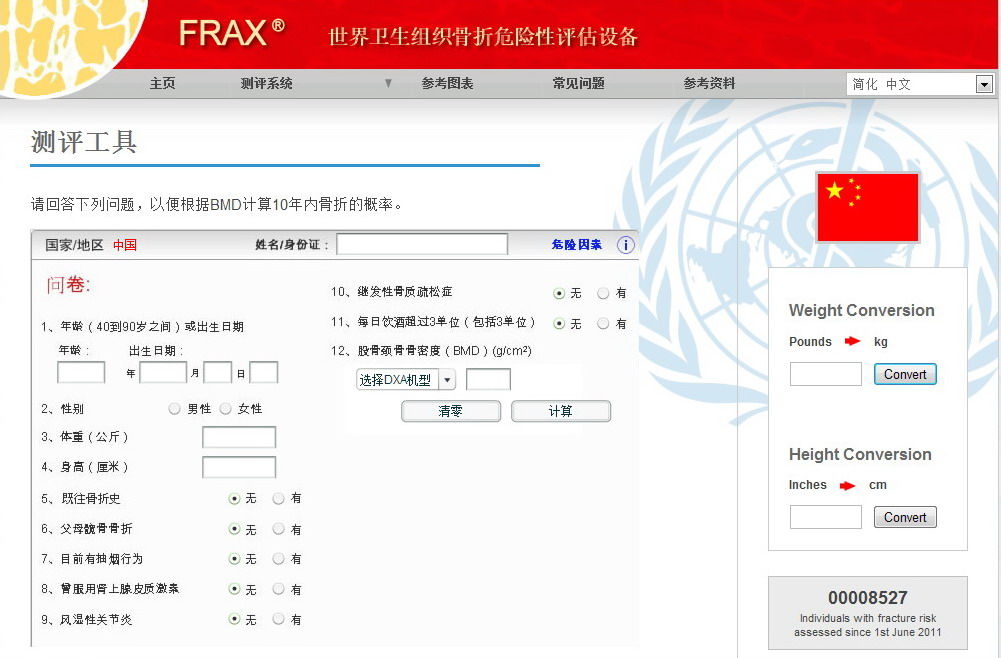Click the 中国 country link
This screenshot has height=658, width=1001.
[x=124, y=245]
